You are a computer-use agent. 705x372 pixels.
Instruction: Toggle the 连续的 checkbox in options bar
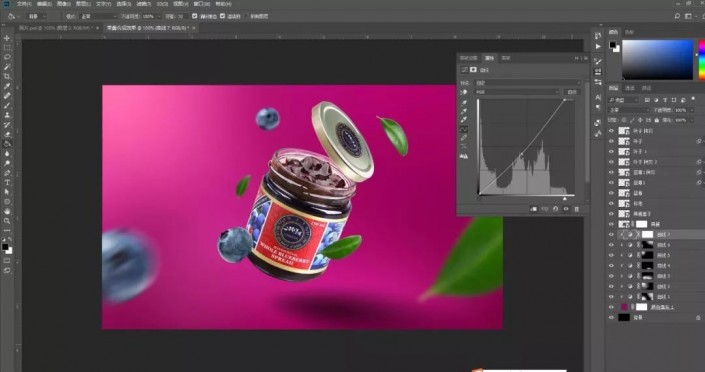pos(222,16)
